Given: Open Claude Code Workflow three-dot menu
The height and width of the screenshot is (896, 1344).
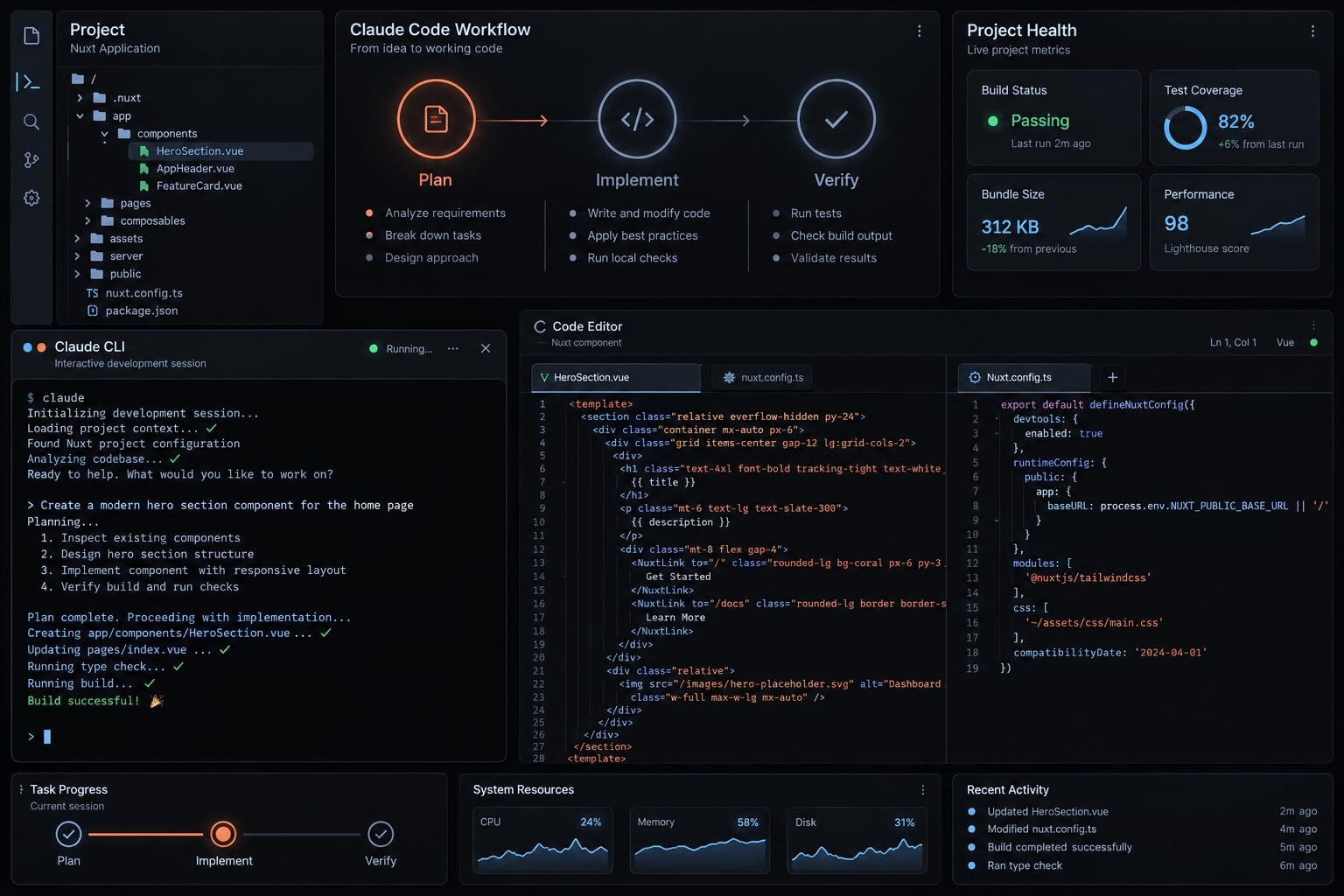Looking at the screenshot, I should tap(919, 31).
